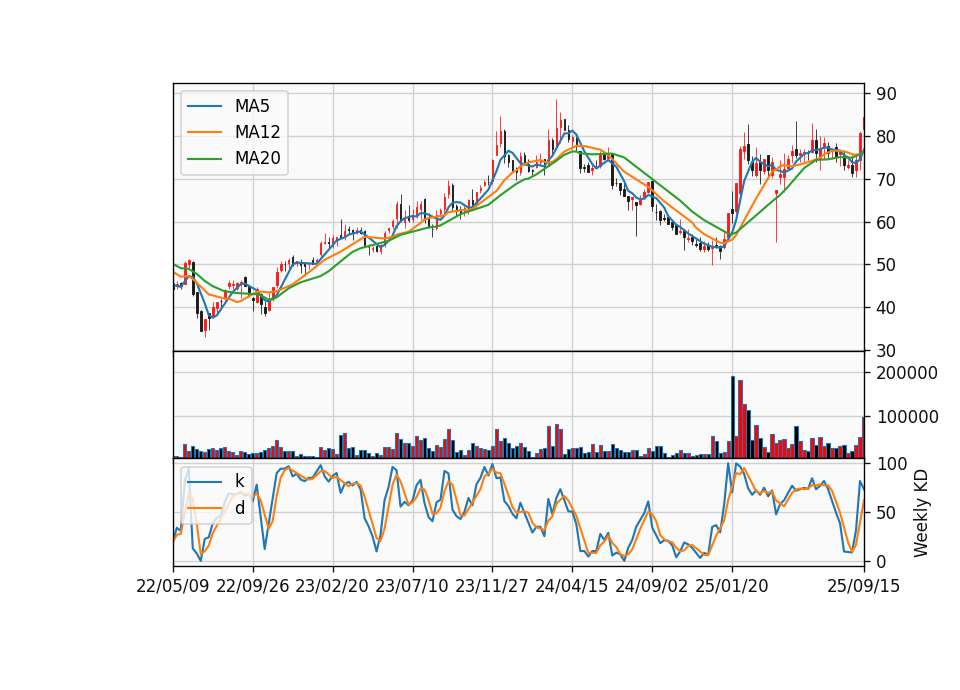This screenshot has height=690, width=960.
Task: Click the 80 price axis label
Action: pyautogui.click(x=886, y=137)
